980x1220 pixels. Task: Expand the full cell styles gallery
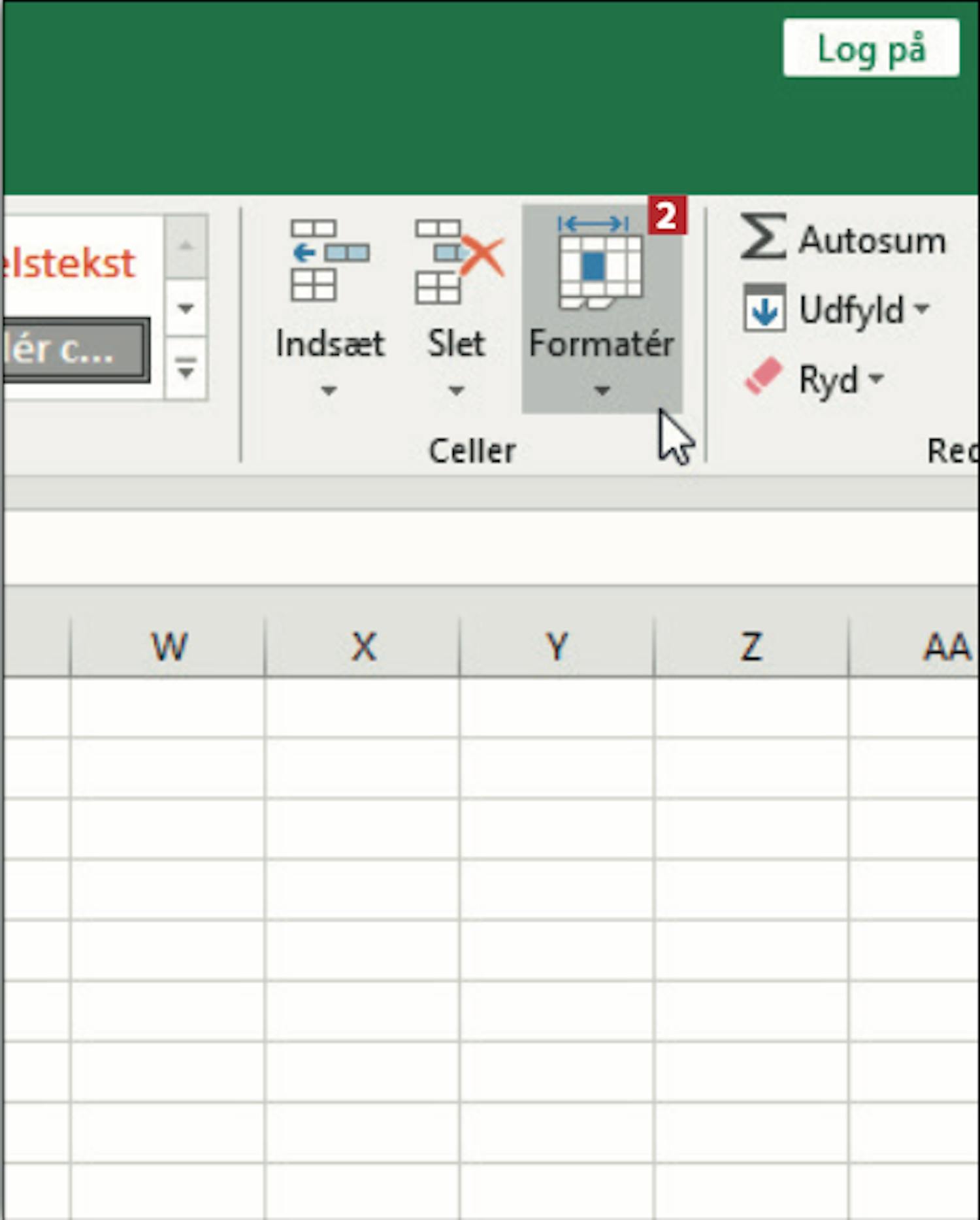pos(186,371)
